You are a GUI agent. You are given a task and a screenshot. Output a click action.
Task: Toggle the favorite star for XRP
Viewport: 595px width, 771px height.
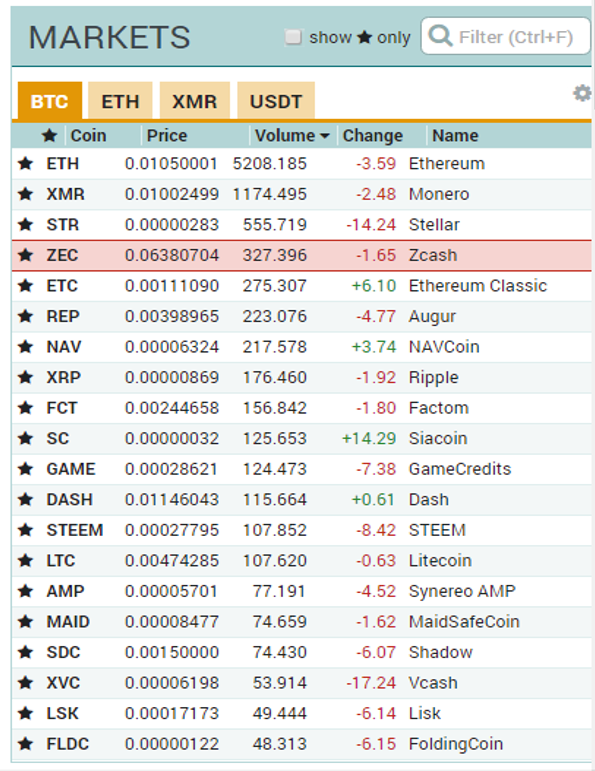(26, 377)
